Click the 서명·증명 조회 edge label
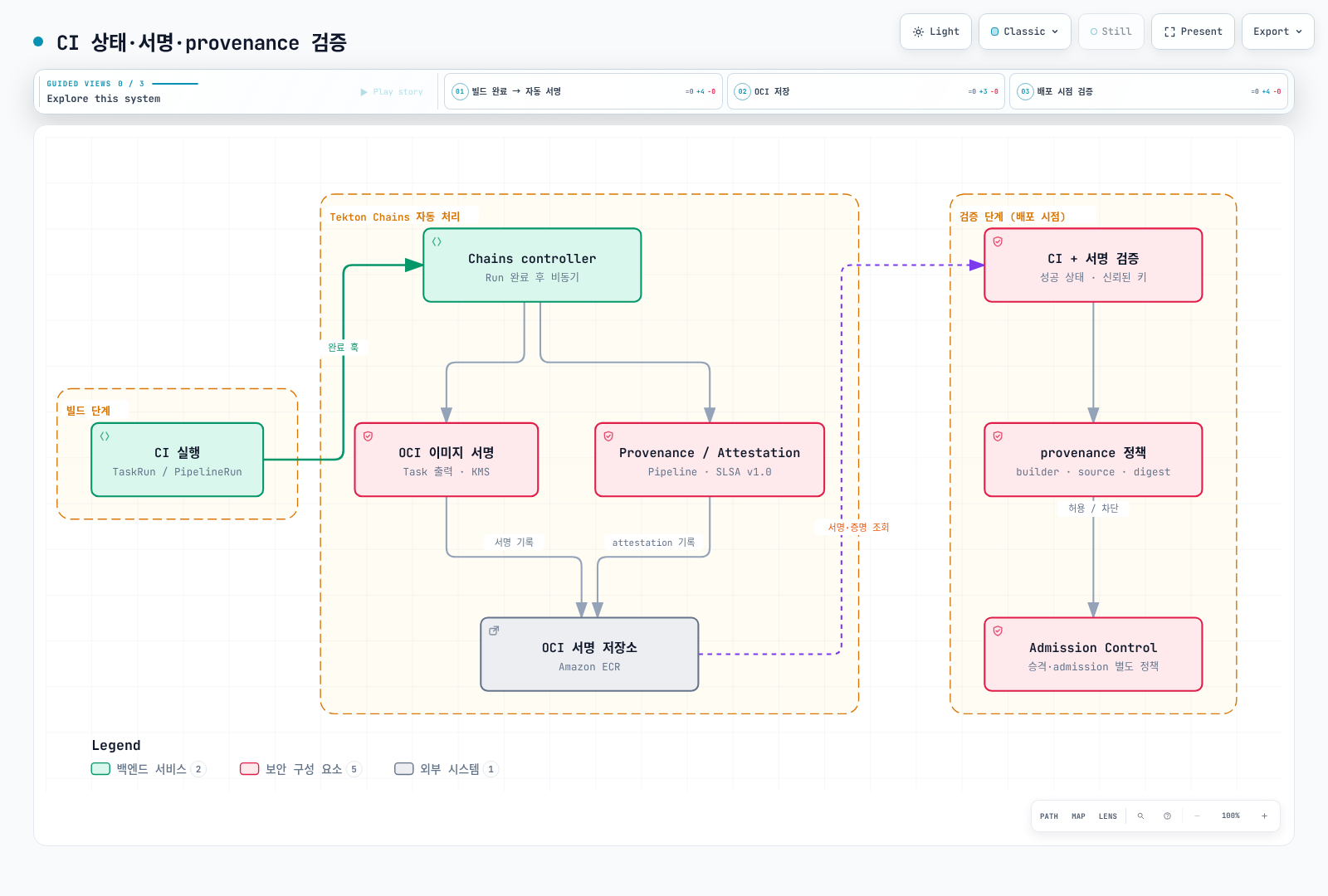The image size is (1328, 896). [858, 528]
